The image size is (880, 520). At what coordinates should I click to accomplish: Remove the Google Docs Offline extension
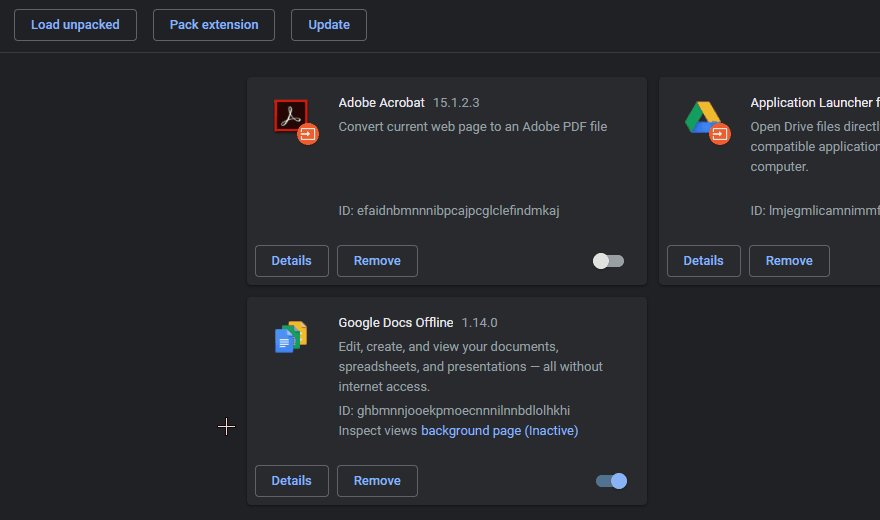(377, 481)
